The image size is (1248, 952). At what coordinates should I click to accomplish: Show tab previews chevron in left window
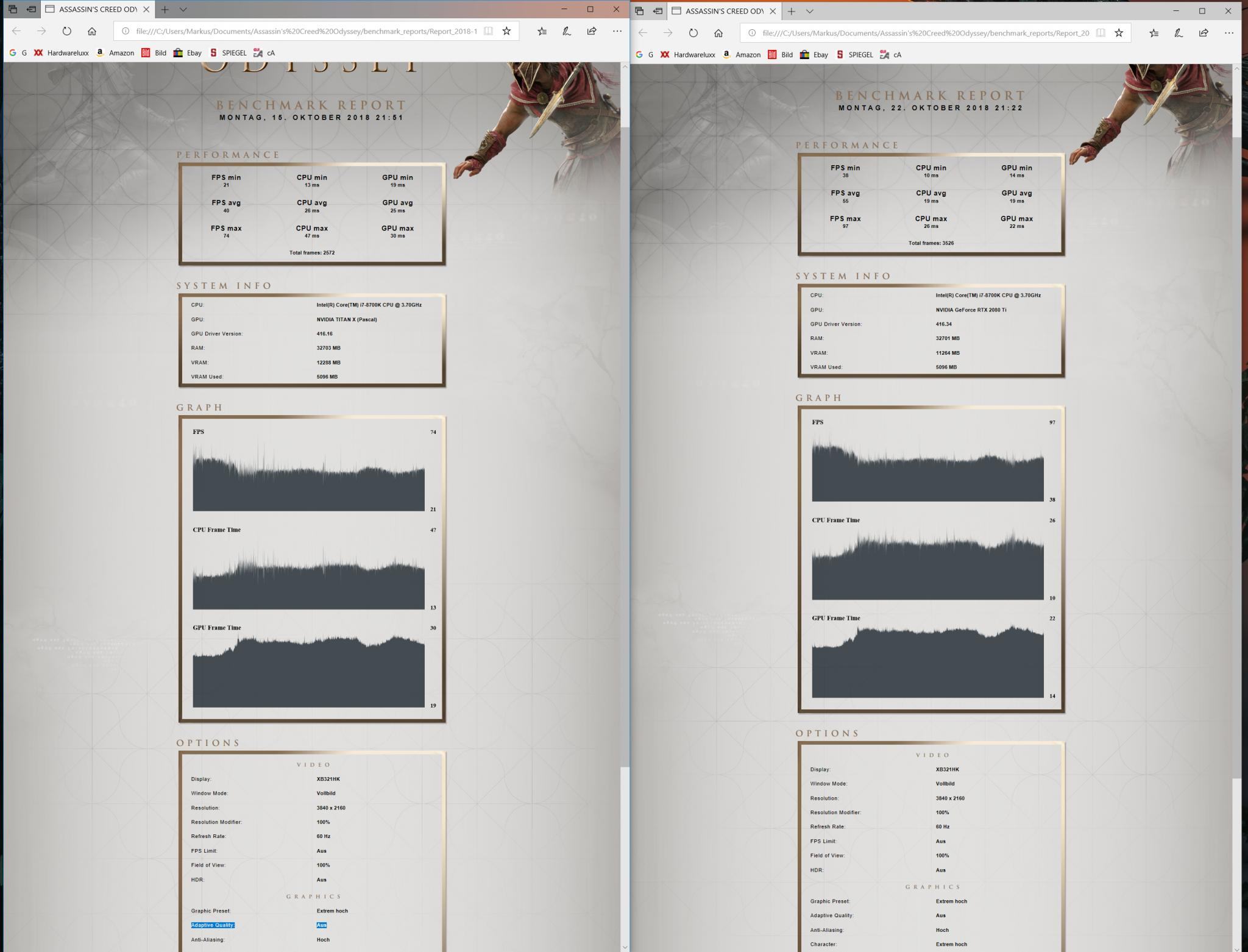pyautogui.click(x=183, y=9)
